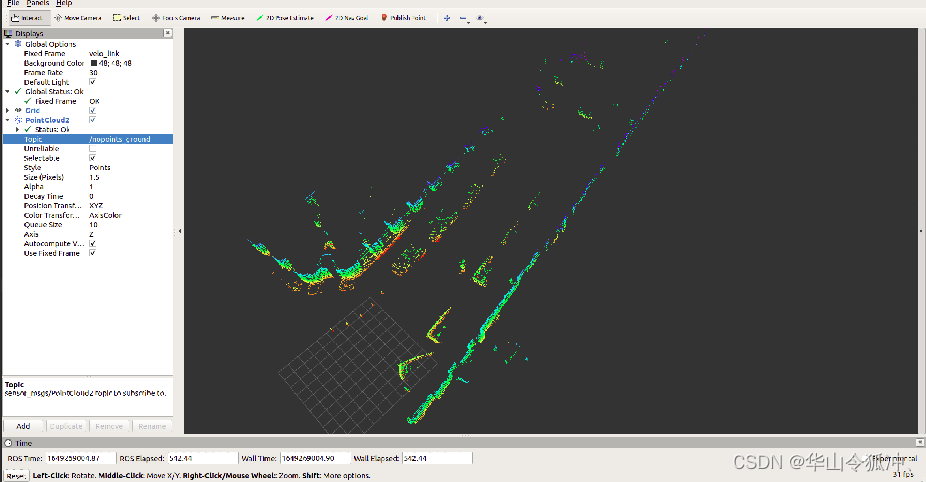Click the Grid display icon
The height and width of the screenshot is (482, 926).
pos(18,110)
